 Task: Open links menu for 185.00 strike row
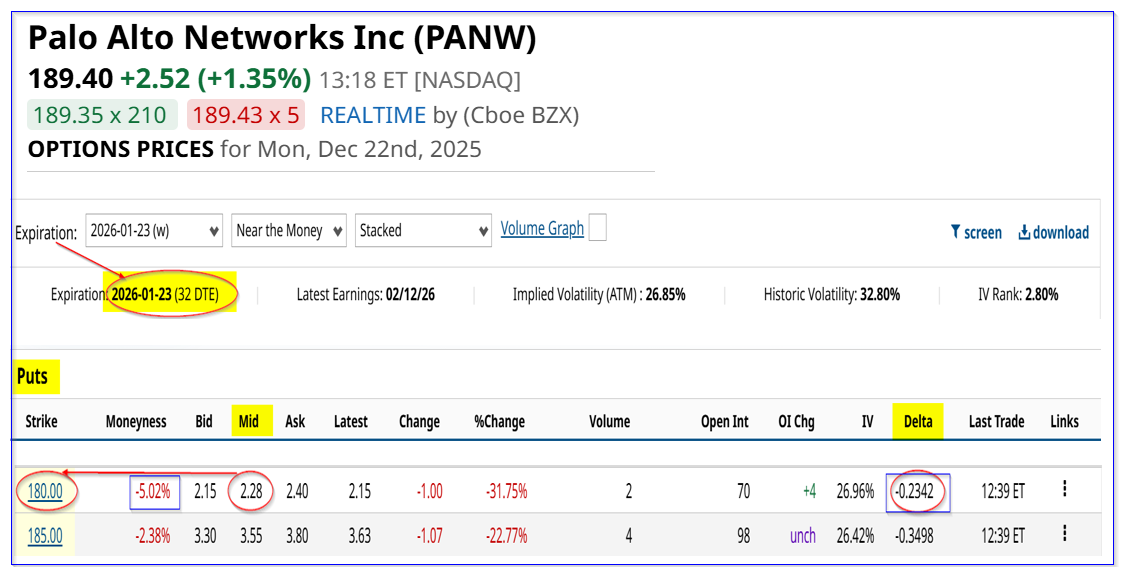point(1065,536)
